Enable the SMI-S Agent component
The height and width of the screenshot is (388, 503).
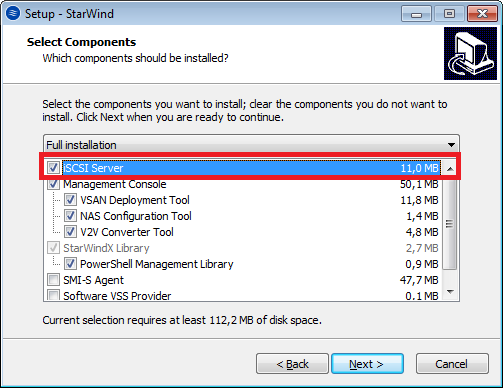click(x=53, y=280)
